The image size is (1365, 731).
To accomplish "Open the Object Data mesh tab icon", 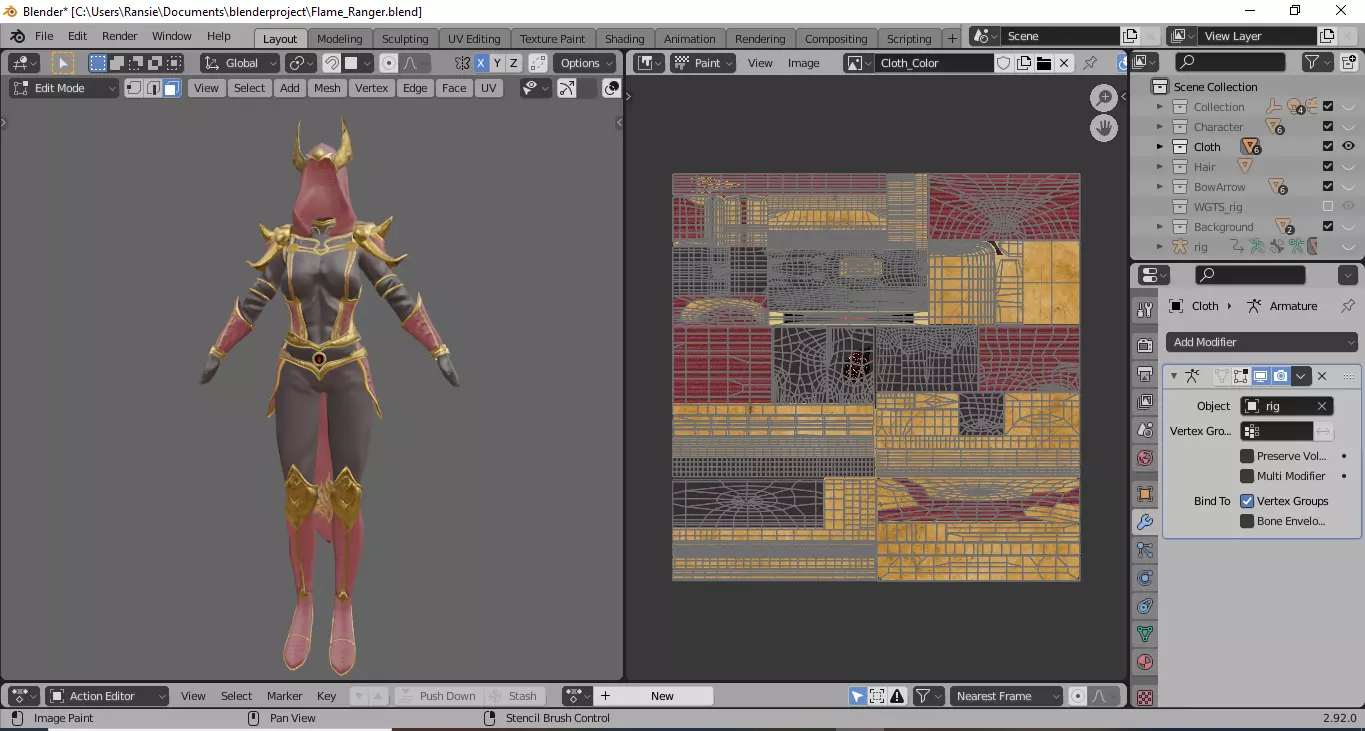I will (x=1145, y=634).
